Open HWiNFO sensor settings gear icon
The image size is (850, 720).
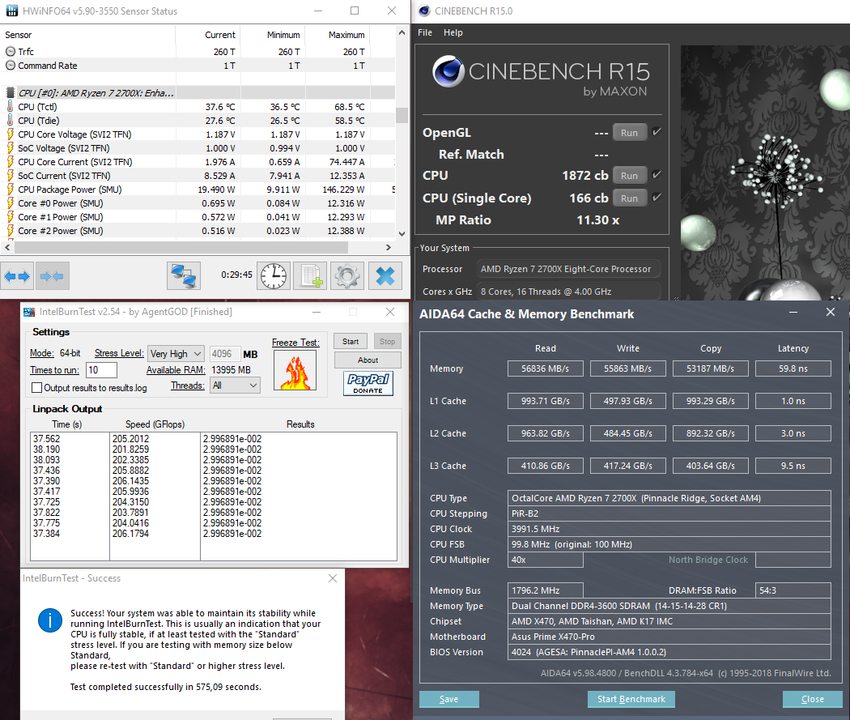347,275
